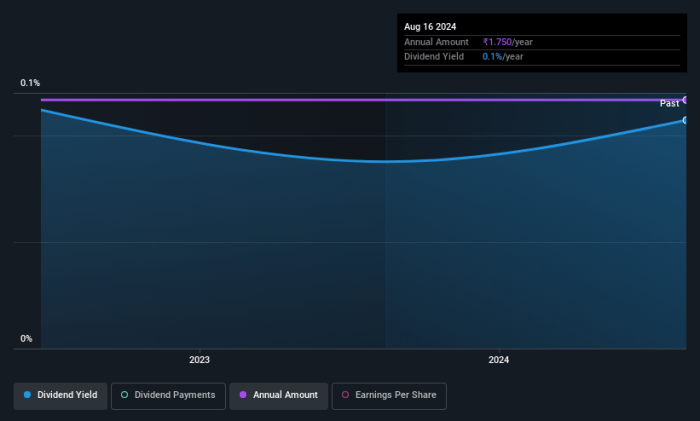Hide the Annual Amount series
This screenshot has width=700, height=421.
point(277,395)
